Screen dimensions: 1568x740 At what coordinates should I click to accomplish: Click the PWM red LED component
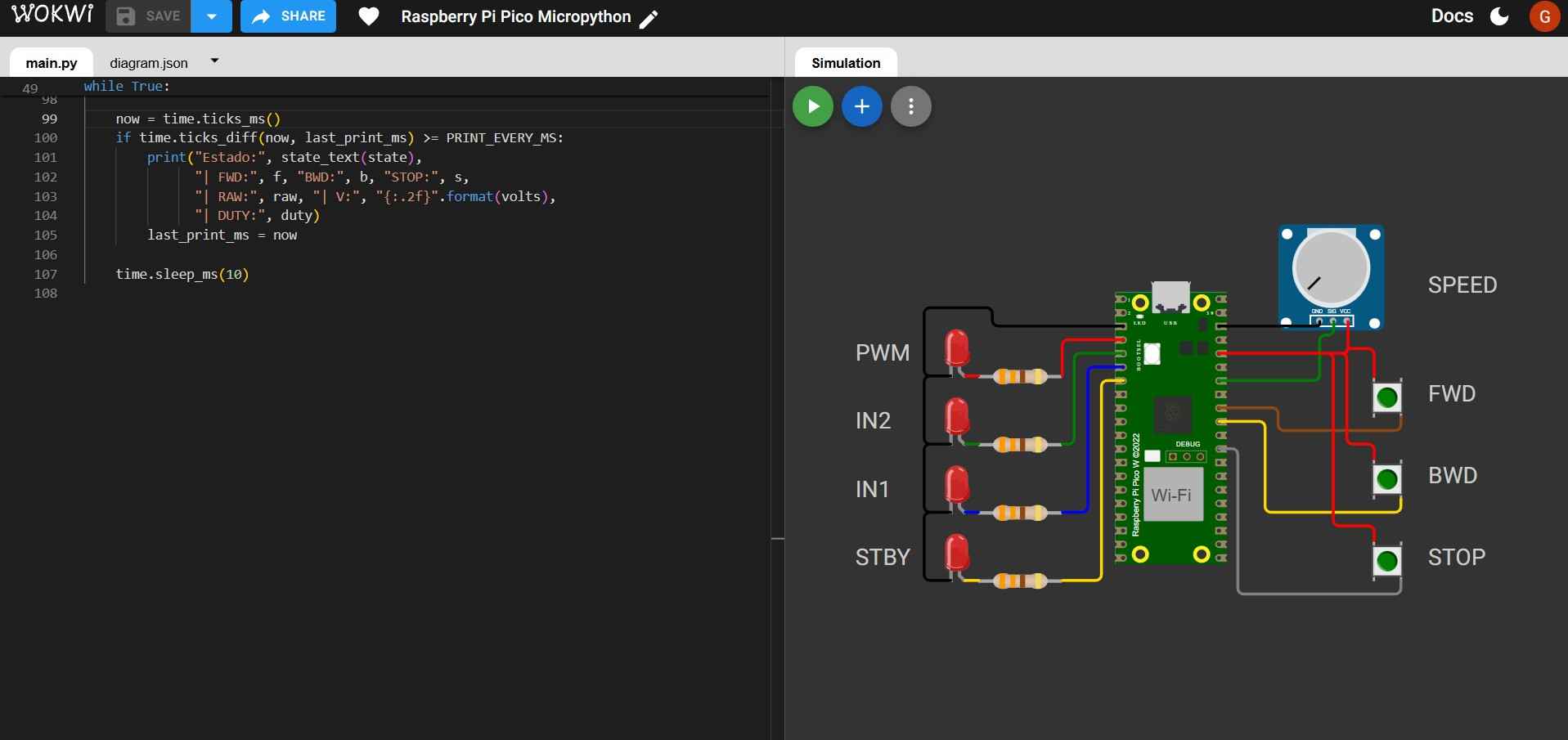(956, 348)
